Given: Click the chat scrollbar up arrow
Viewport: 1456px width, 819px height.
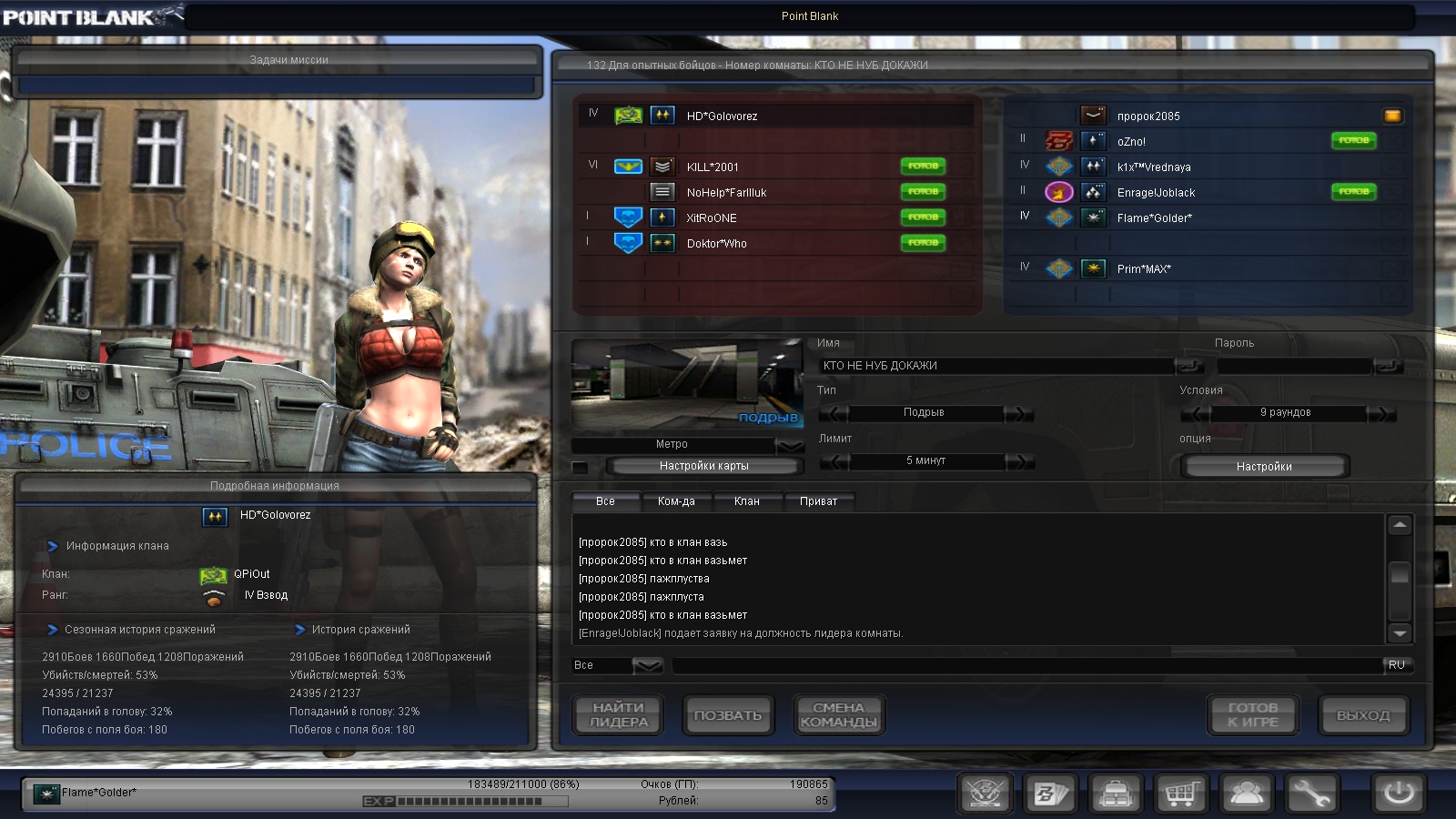Looking at the screenshot, I should (1400, 525).
